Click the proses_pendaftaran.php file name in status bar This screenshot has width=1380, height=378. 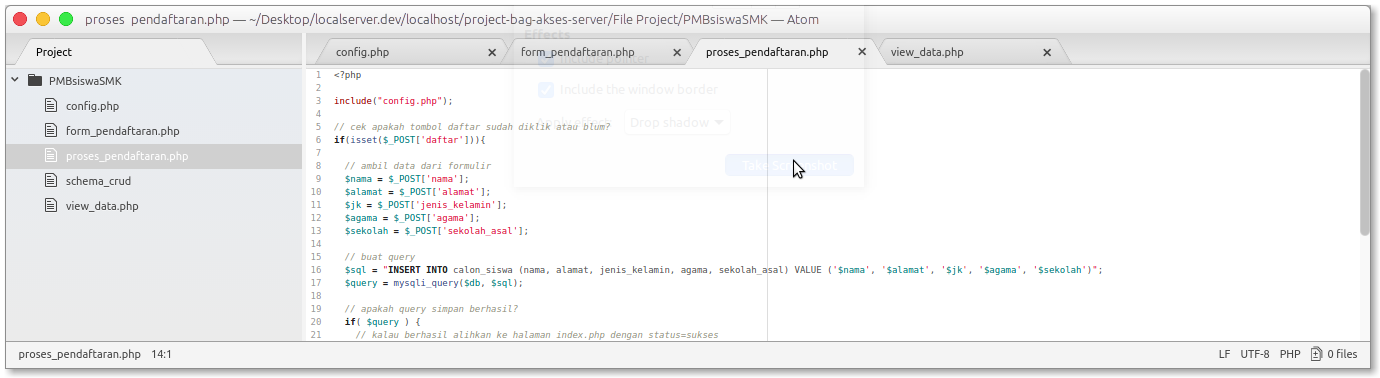(x=80, y=354)
